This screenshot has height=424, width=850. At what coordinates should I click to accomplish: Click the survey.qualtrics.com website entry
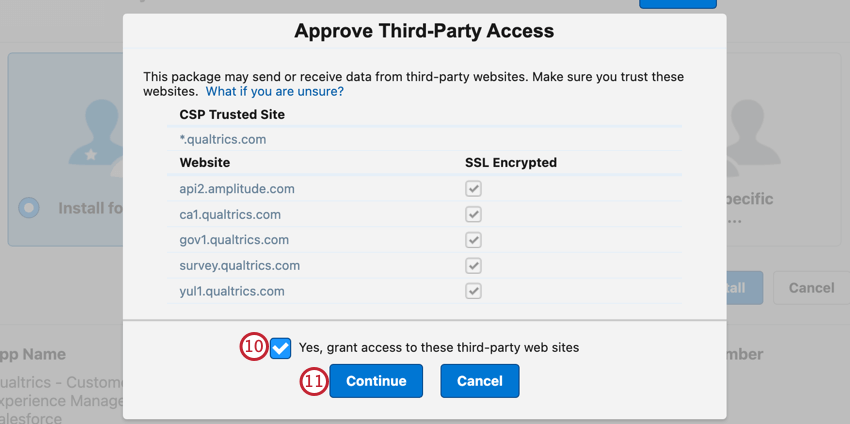click(240, 265)
